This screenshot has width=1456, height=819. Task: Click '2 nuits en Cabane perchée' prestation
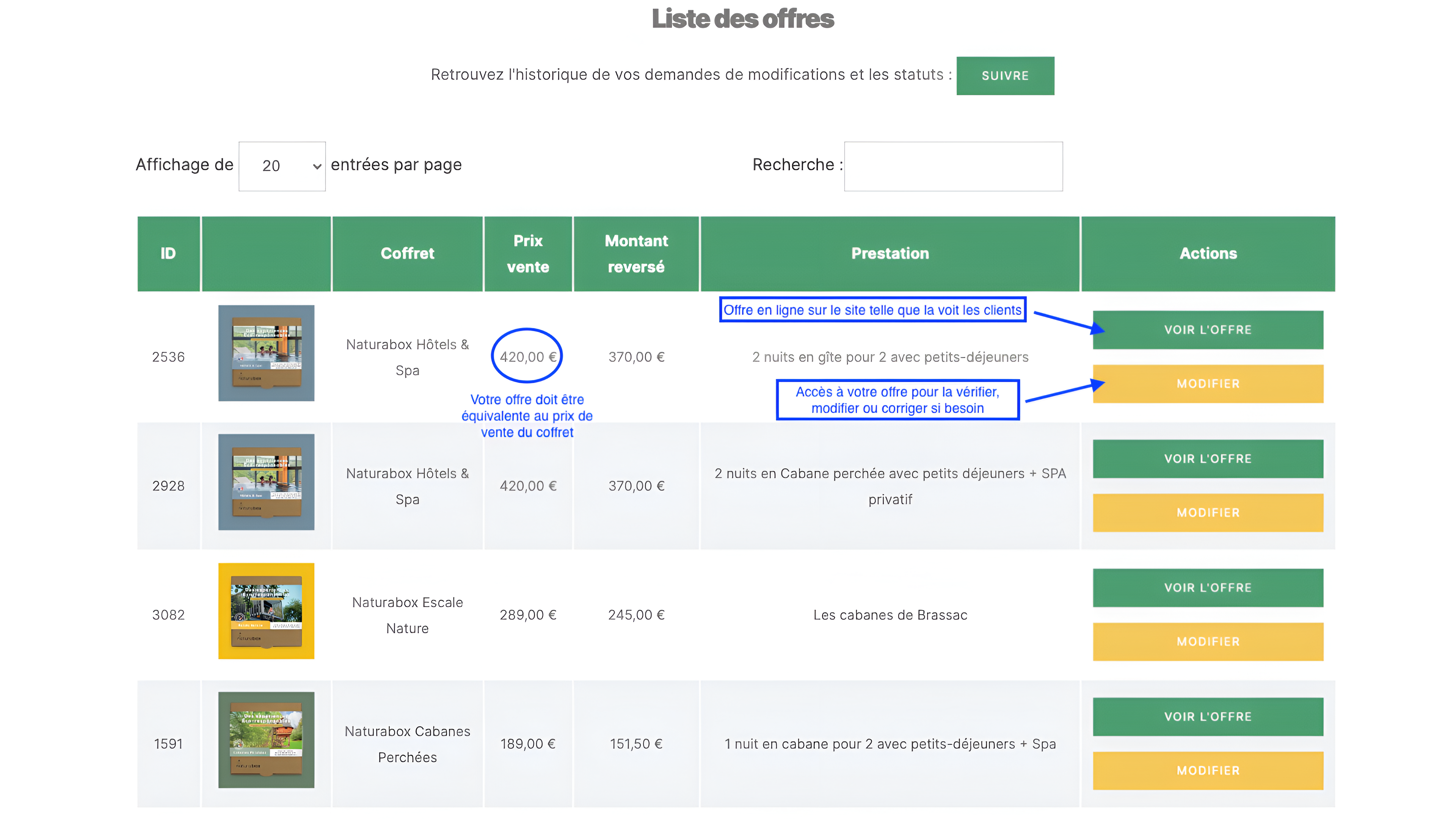(x=890, y=486)
